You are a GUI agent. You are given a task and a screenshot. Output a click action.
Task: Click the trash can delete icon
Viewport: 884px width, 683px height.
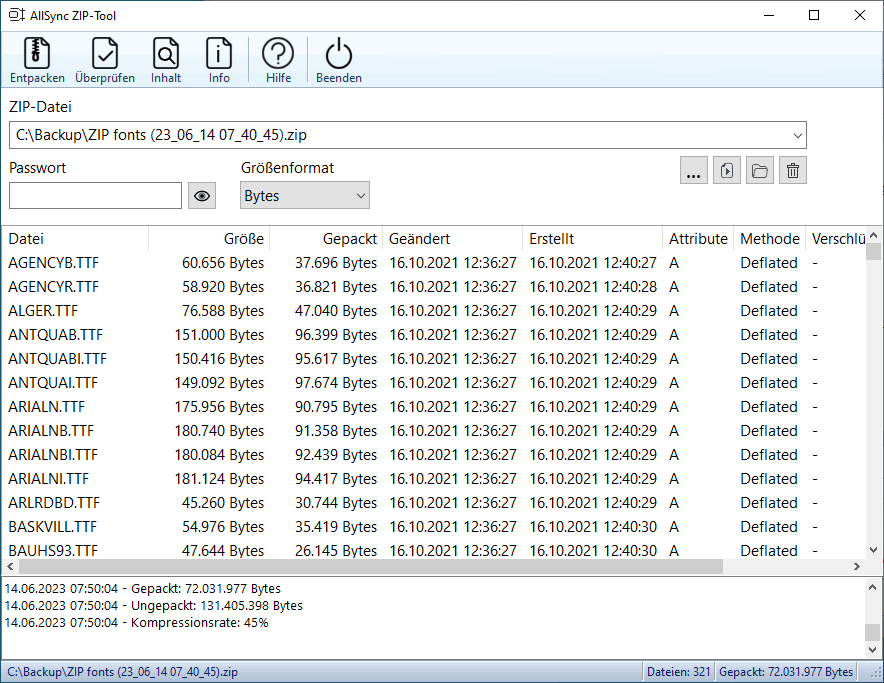point(793,170)
